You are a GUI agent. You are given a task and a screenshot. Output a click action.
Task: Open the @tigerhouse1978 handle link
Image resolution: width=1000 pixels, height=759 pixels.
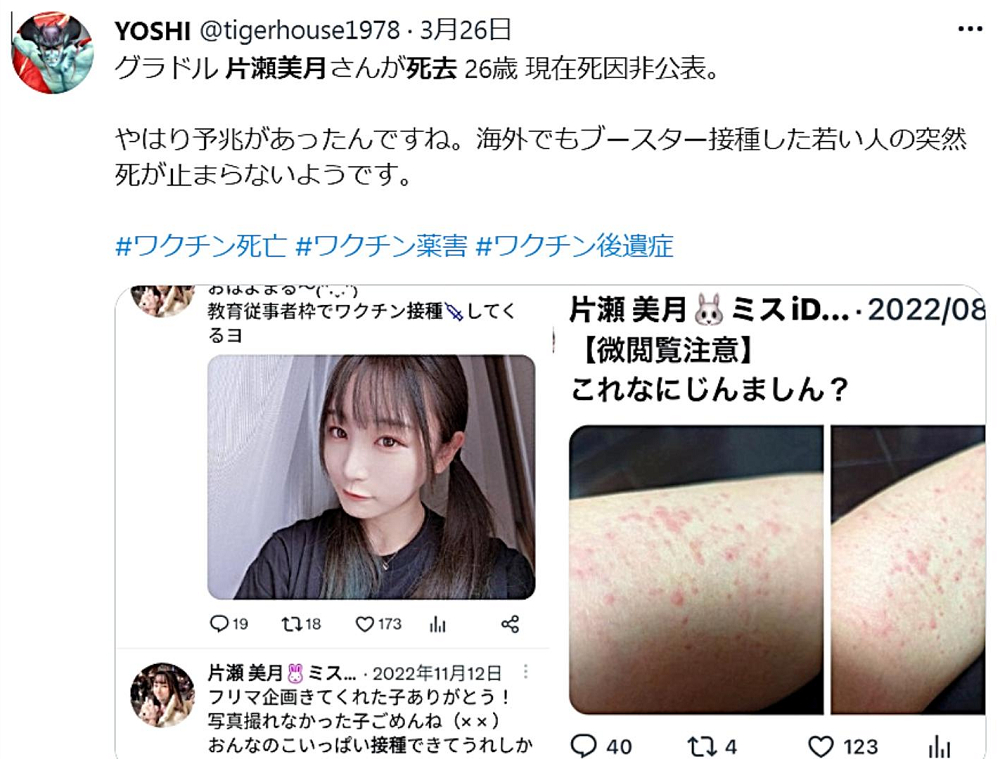tap(300, 30)
